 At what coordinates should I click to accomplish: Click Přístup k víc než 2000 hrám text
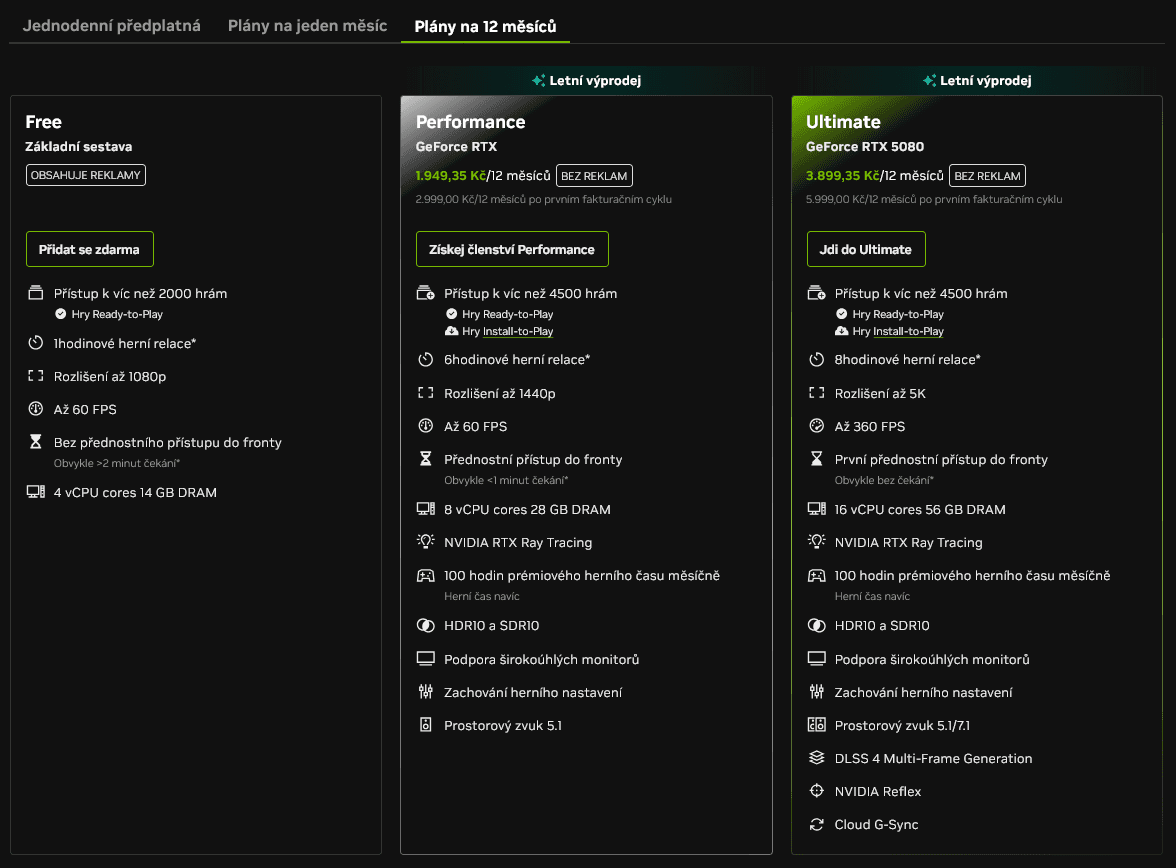coord(140,293)
